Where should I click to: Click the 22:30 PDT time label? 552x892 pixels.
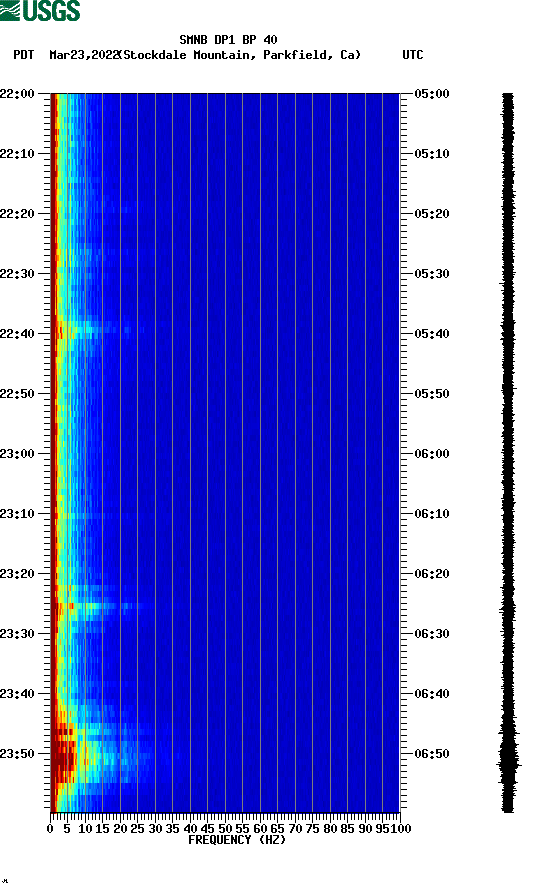(17, 274)
